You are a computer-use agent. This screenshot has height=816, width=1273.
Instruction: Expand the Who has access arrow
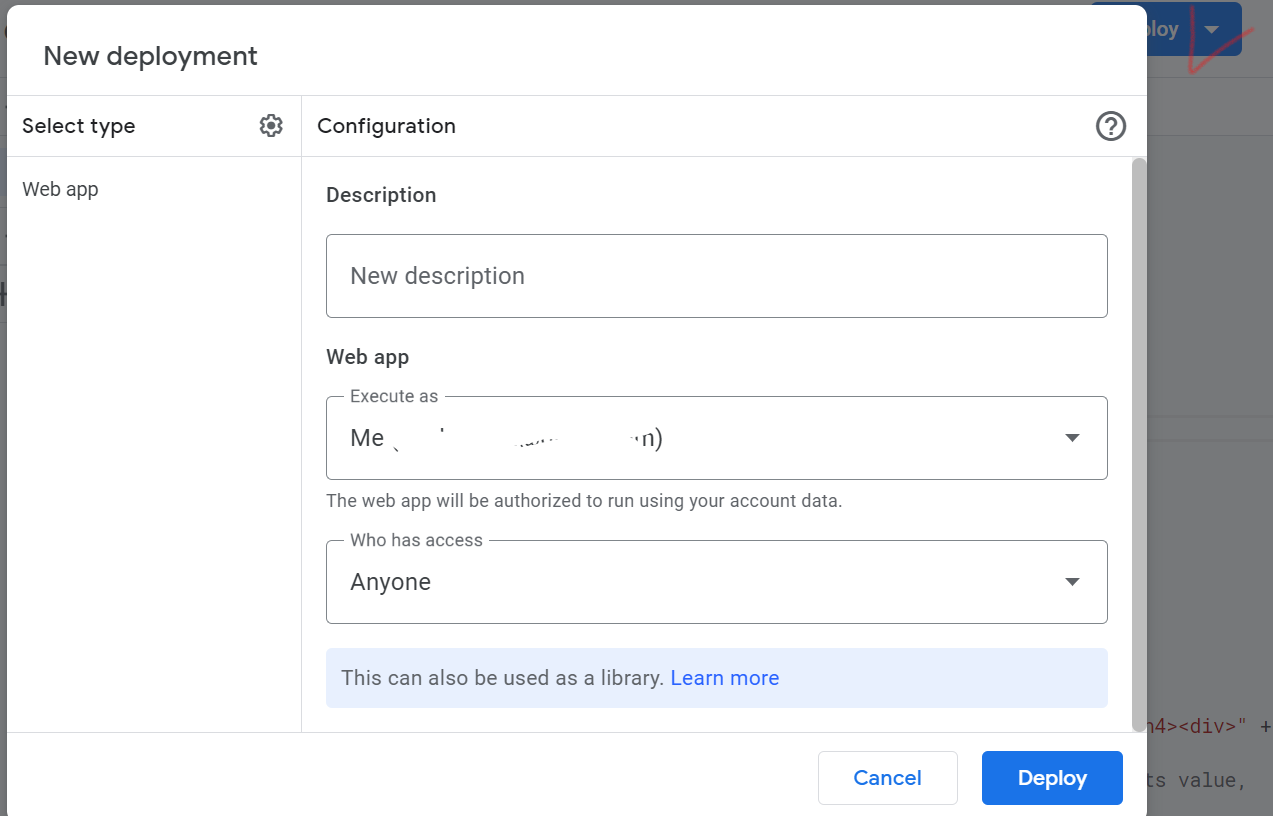1072,582
